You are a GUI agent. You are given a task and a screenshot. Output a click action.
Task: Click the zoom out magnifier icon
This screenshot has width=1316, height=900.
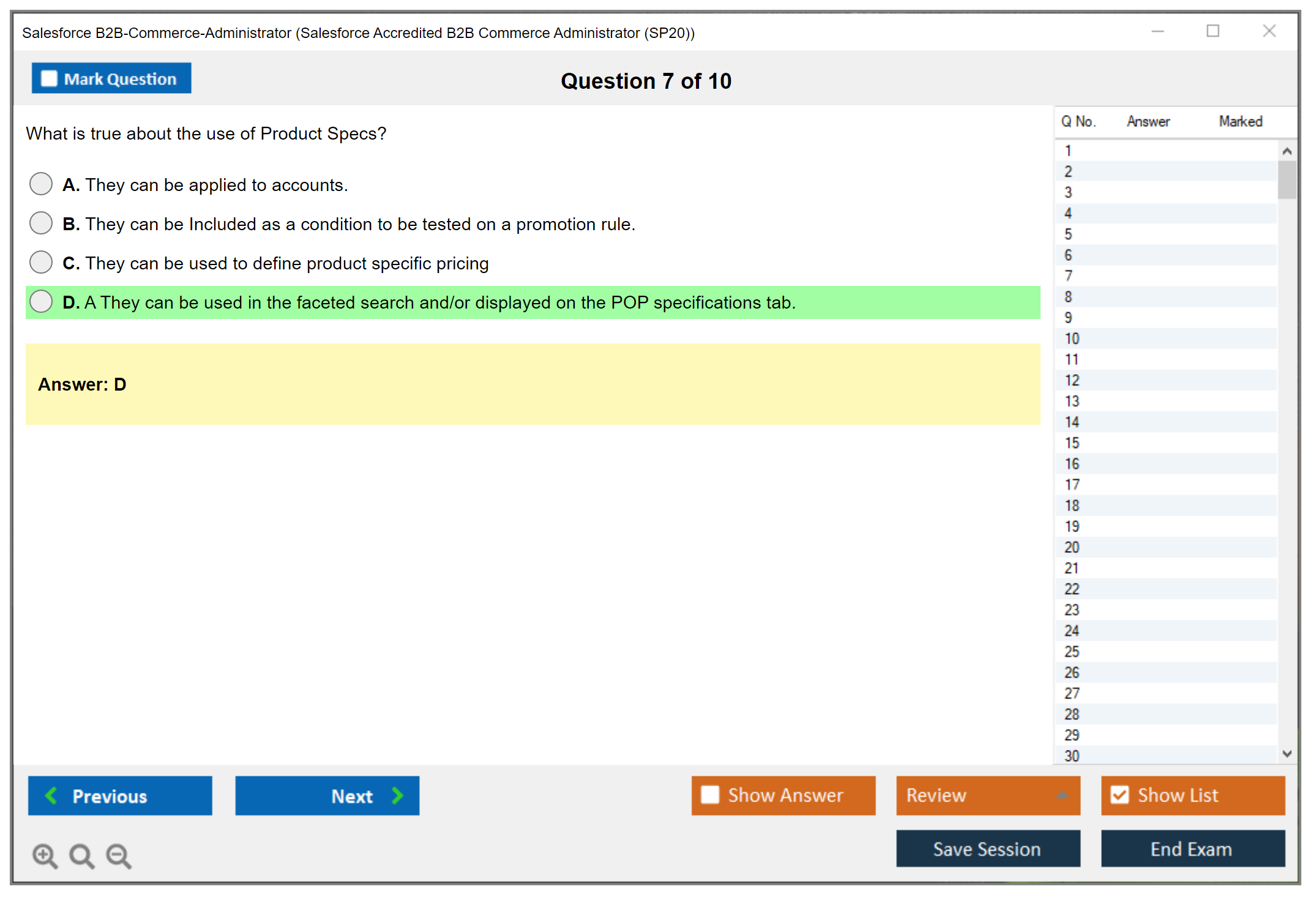coord(119,855)
